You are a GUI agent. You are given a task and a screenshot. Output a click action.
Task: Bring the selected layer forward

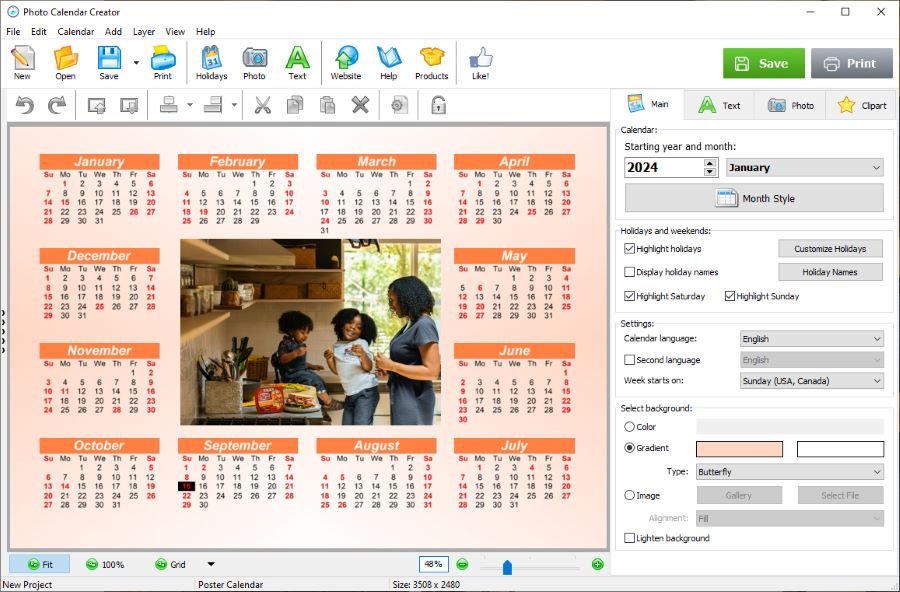tap(96, 105)
